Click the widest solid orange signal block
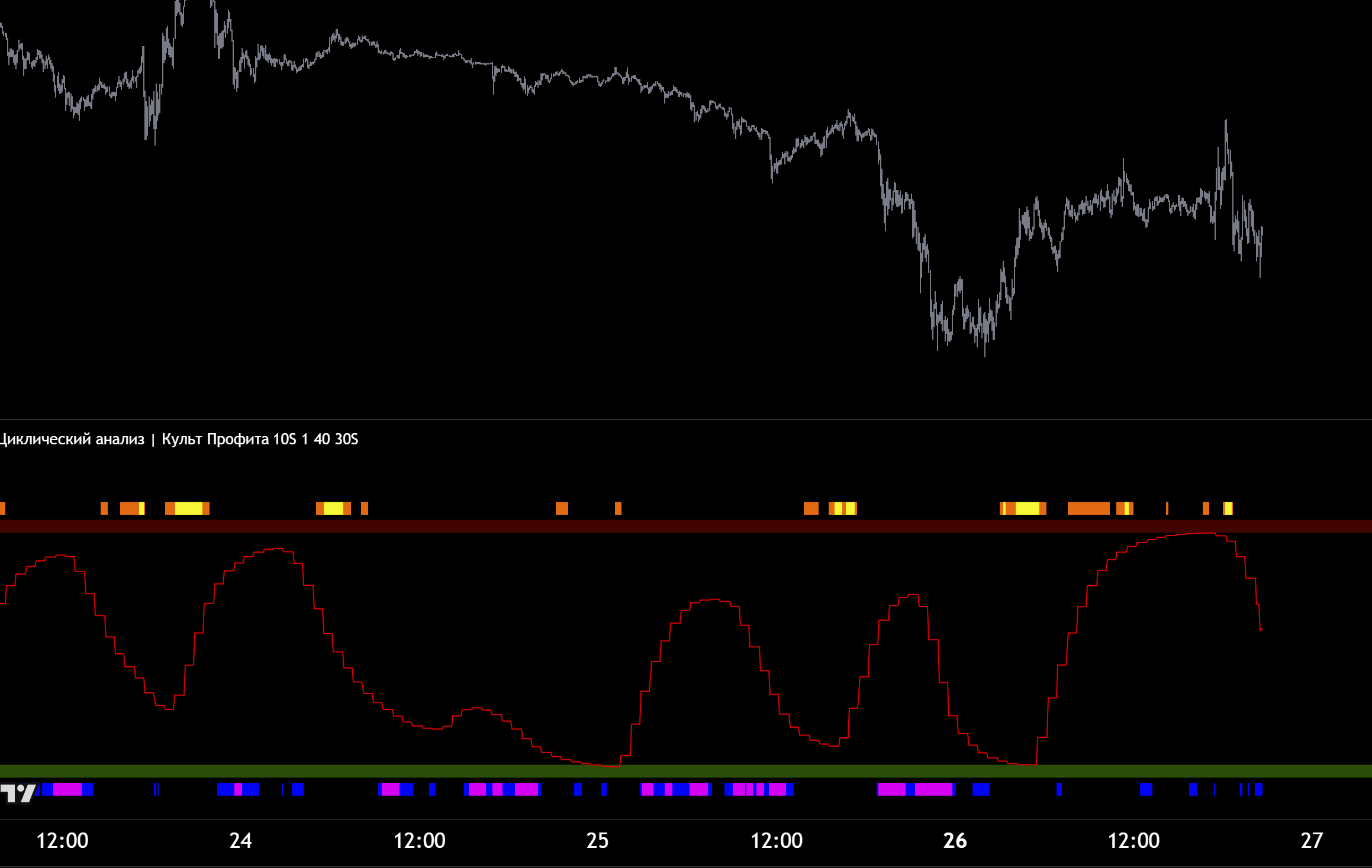 click(1088, 508)
